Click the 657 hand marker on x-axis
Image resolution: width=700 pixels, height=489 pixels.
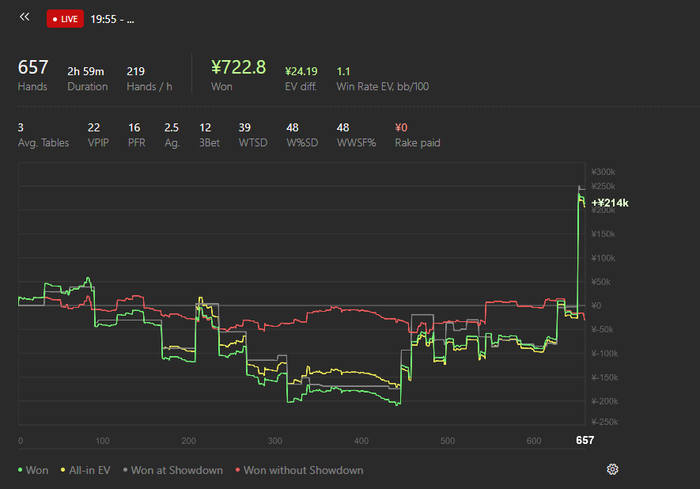585,440
